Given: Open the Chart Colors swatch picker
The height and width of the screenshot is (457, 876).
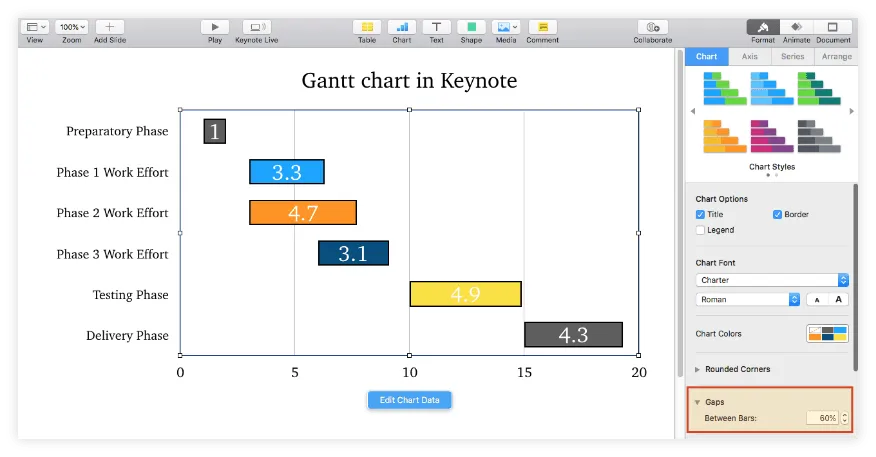Looking at the screenshot, I should point(827,333).
